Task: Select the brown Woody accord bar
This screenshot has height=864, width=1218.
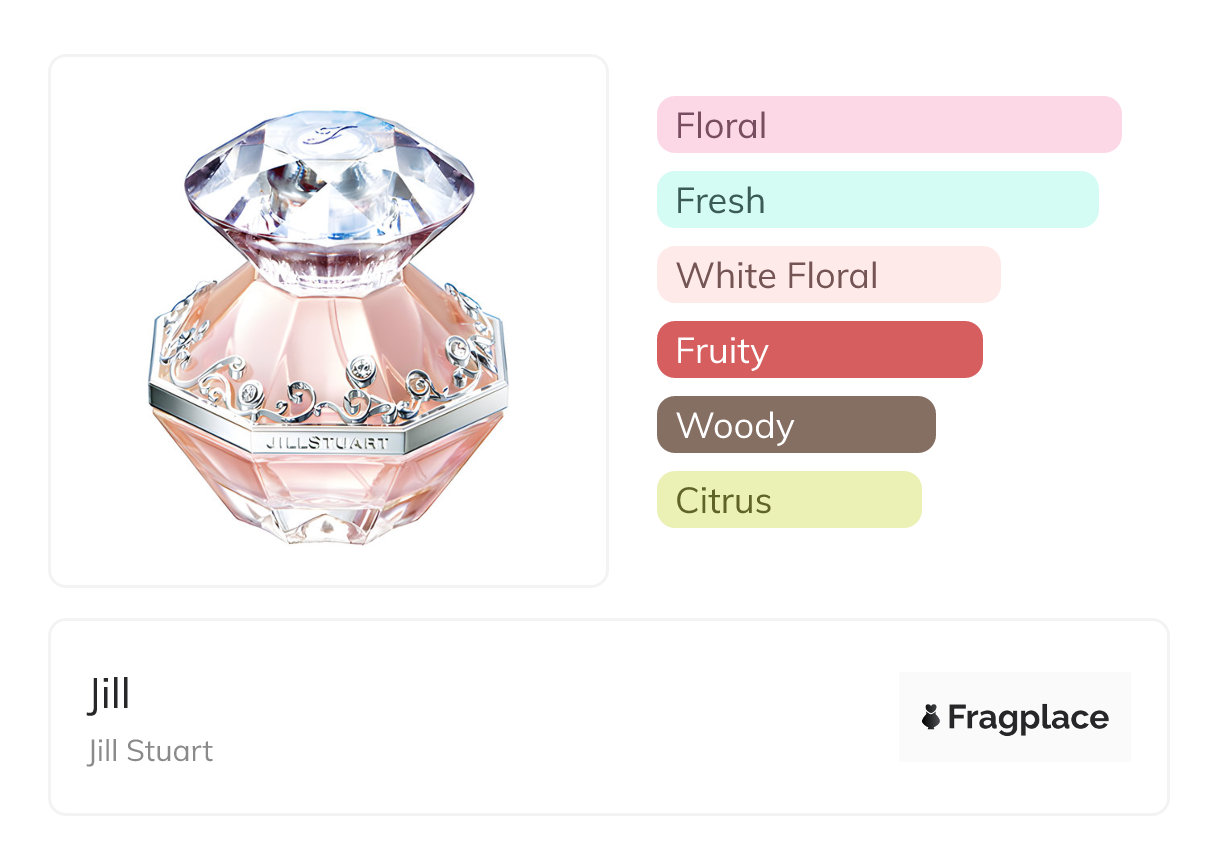Action: [x=796, y=425]
